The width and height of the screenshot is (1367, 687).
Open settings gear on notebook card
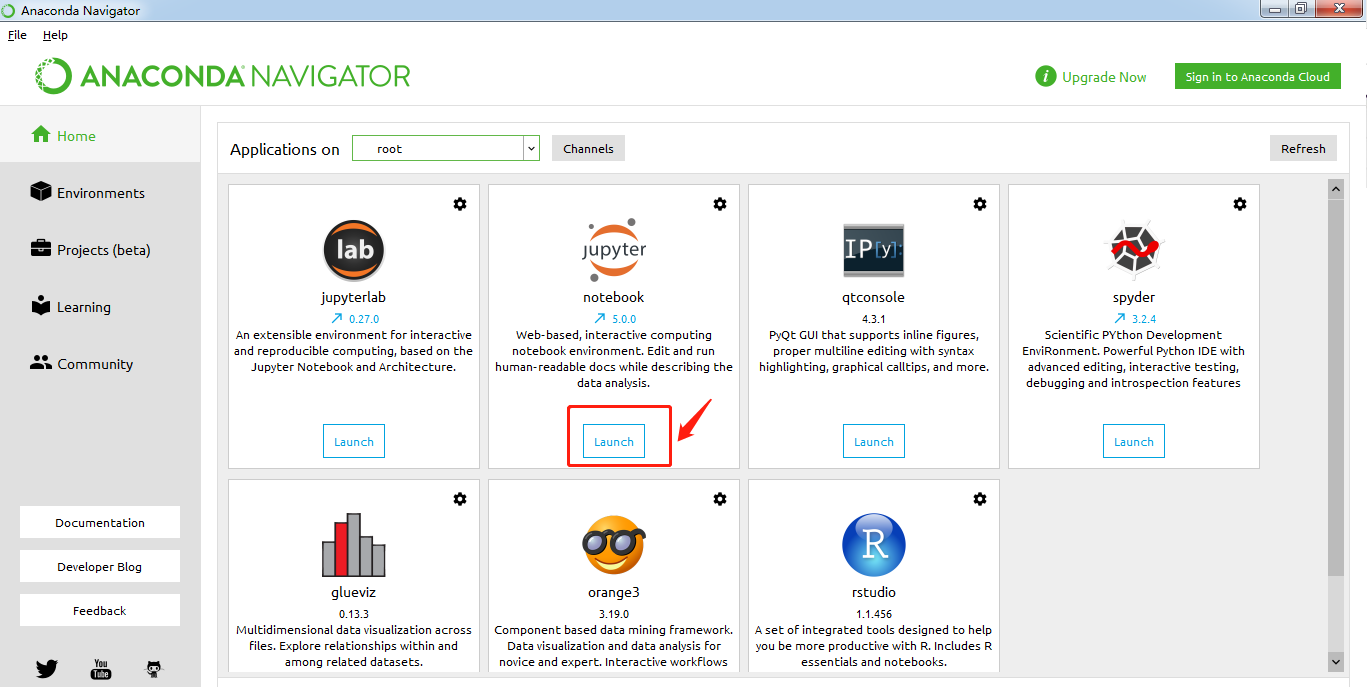(720, 204)
